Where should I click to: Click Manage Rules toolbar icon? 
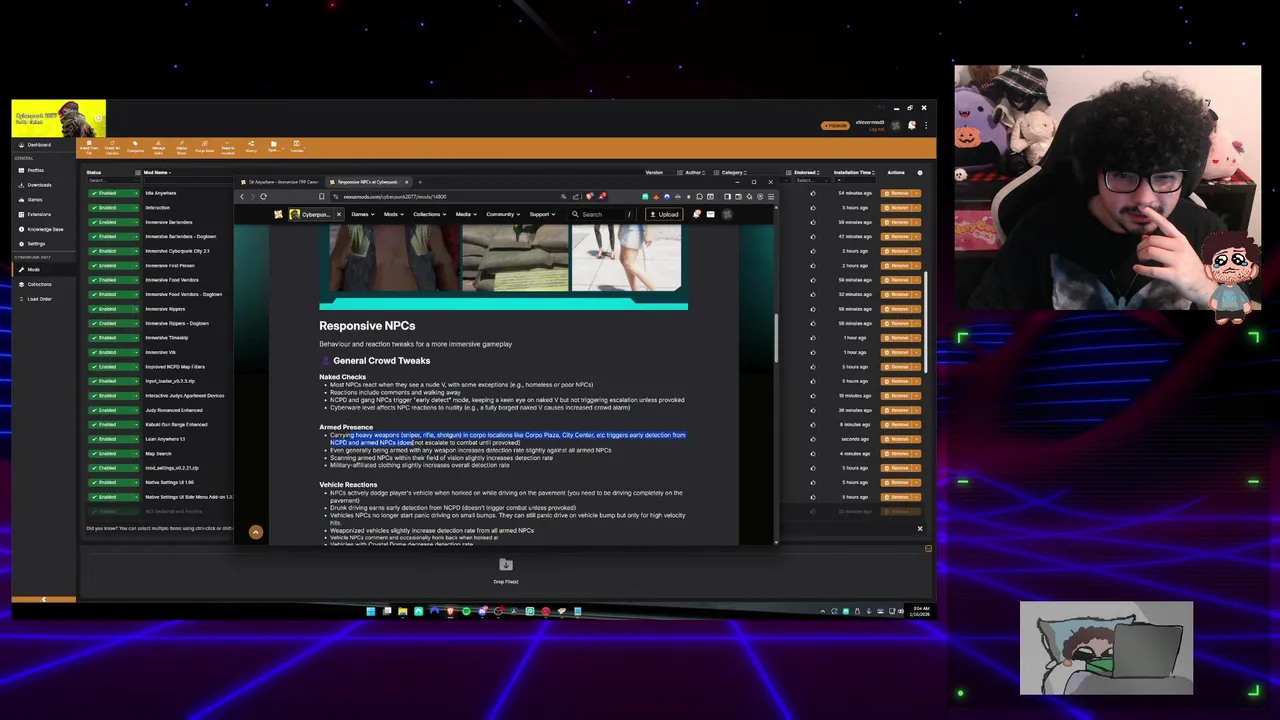[158, 147]
